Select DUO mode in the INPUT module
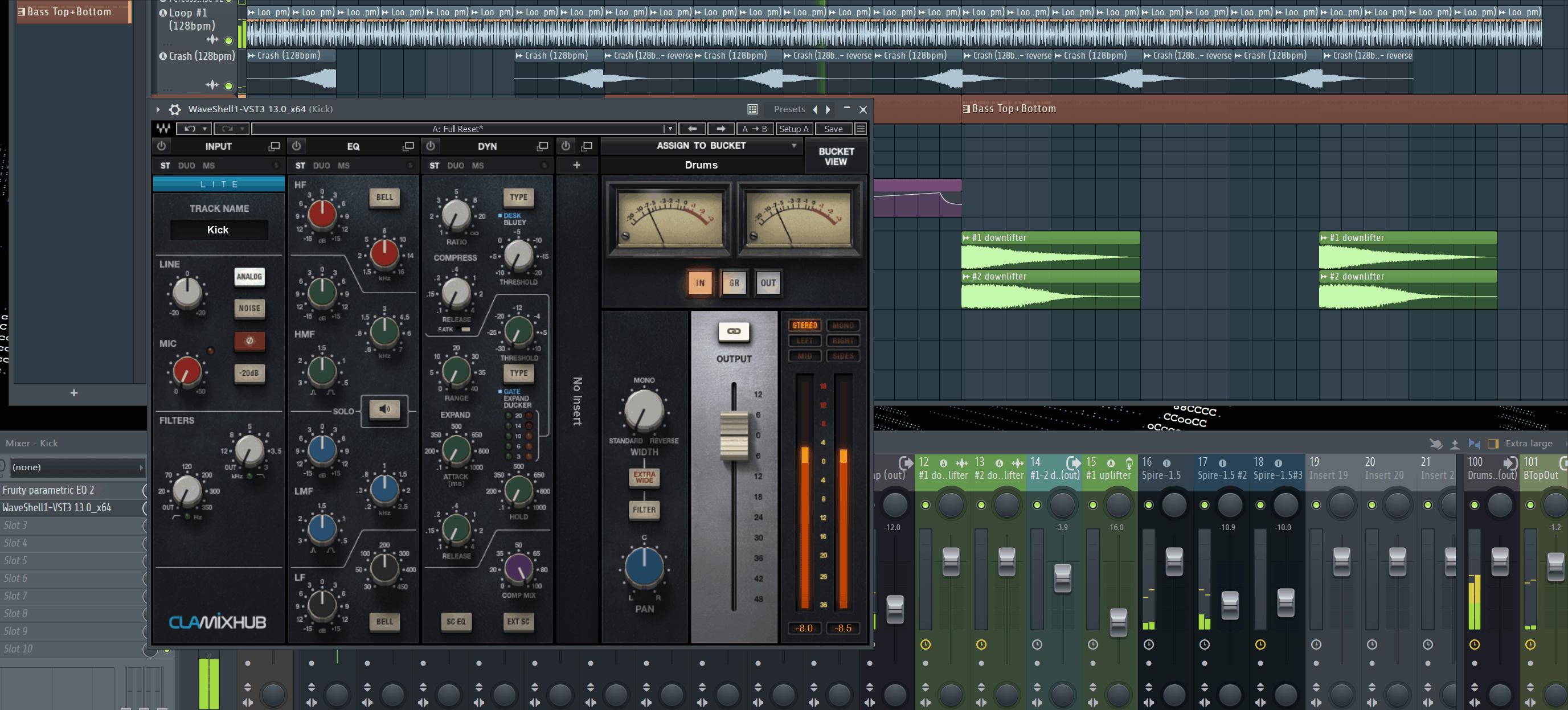Viewport: 1568px width, 710px height. pos(186,166)
